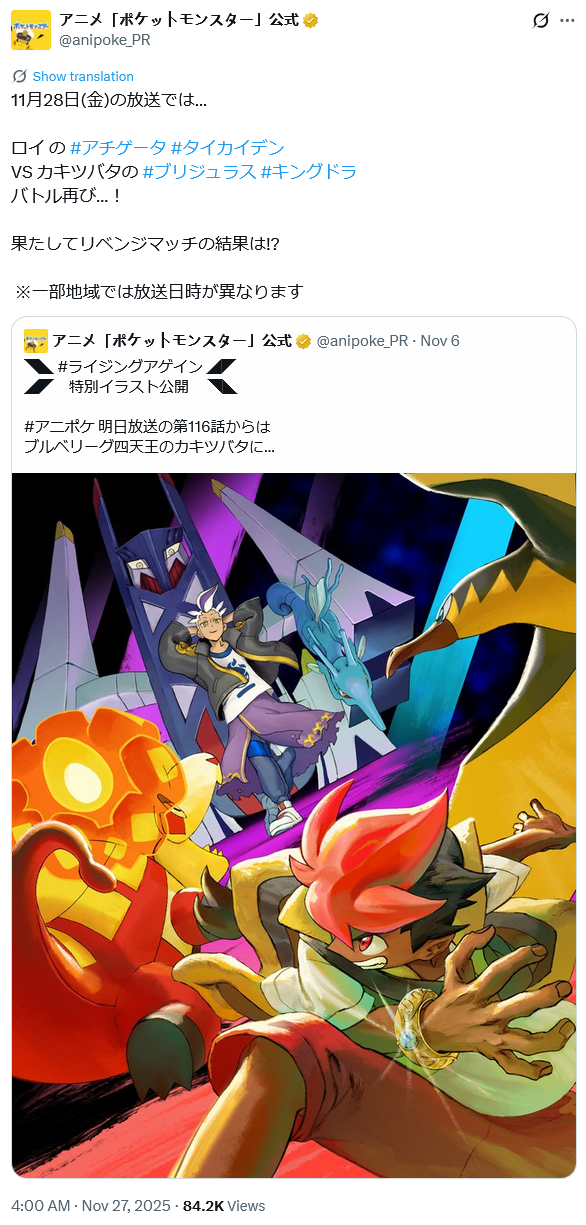Click the quoted tweet's verified badge
Screen dimensions: 586x1225
tap(304, 341)
